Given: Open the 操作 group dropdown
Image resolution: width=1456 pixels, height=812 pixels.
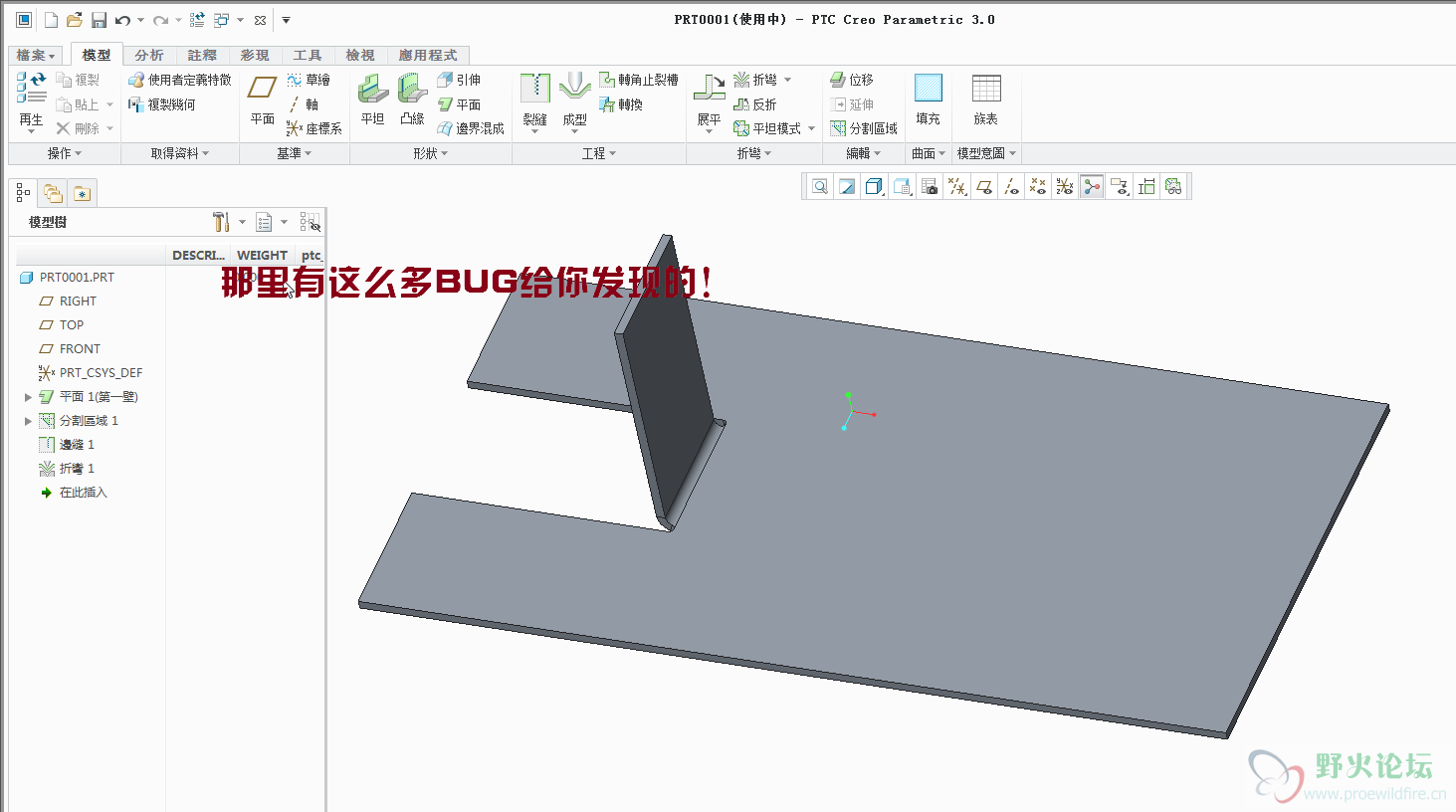Looking at the screenshot, I should 65,153.
